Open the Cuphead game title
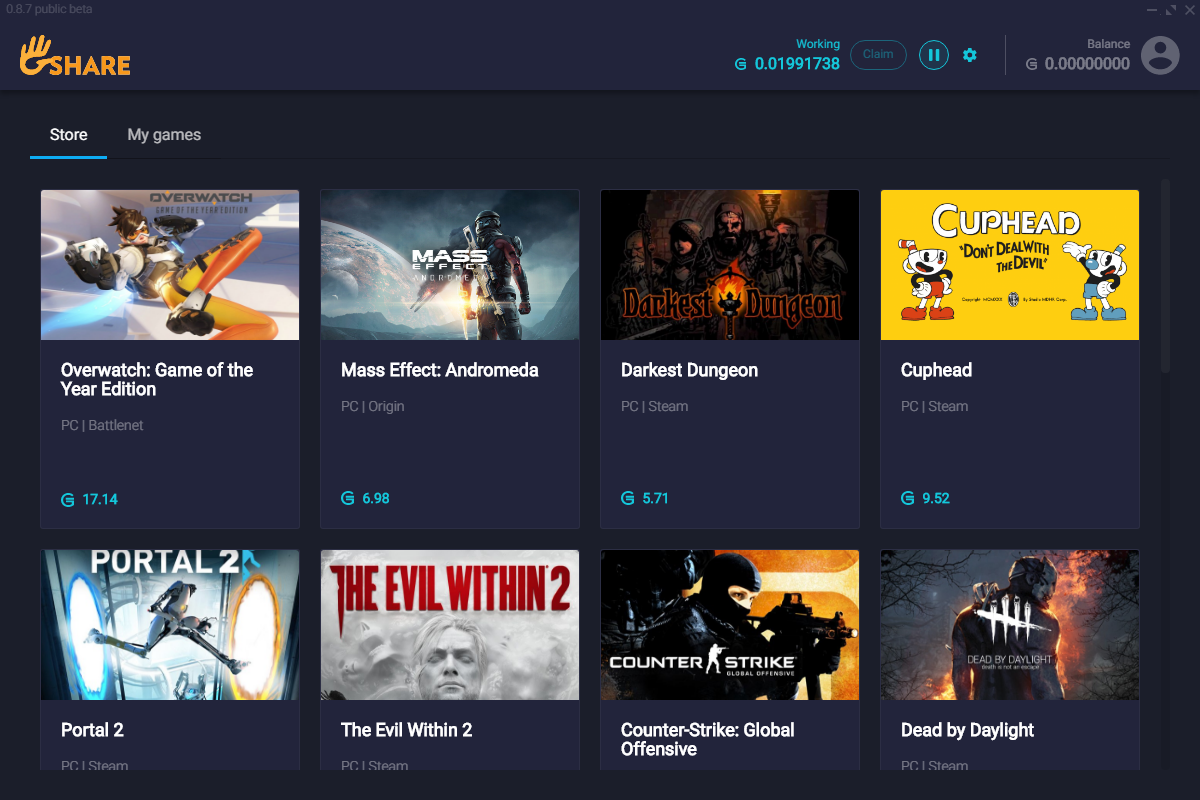 (x=936, y=370)
